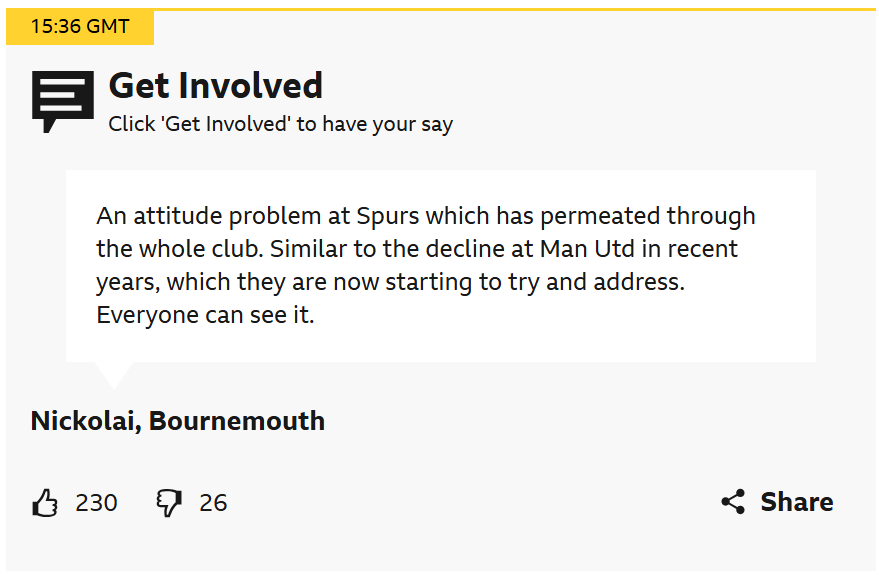Click the author name Nickolai, Bournemouth
Viewport: 879px width, 581px height.
tap(178, 421)
